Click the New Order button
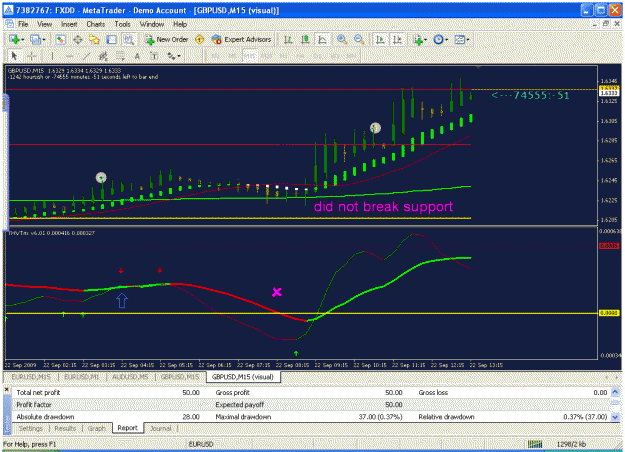The width and height of the screenshot is (625, 452). [167, 39]
